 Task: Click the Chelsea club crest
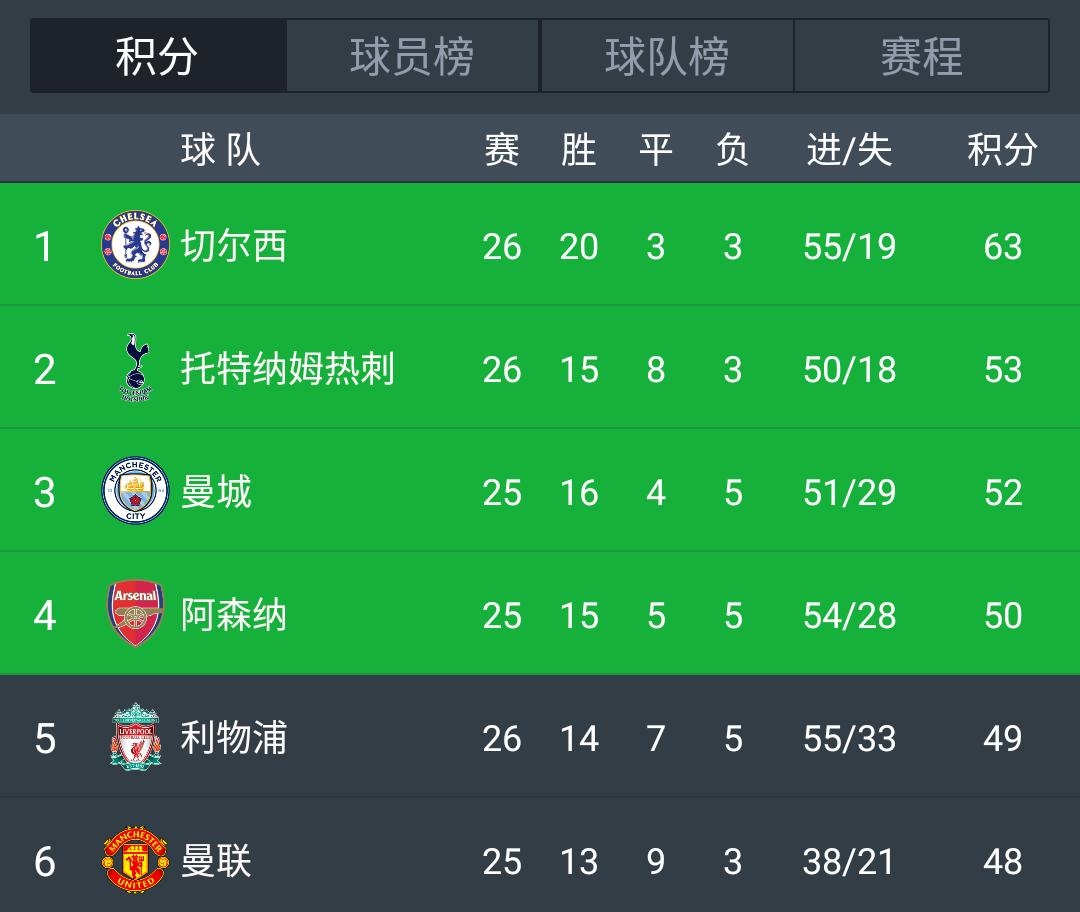tap(135, 245)
